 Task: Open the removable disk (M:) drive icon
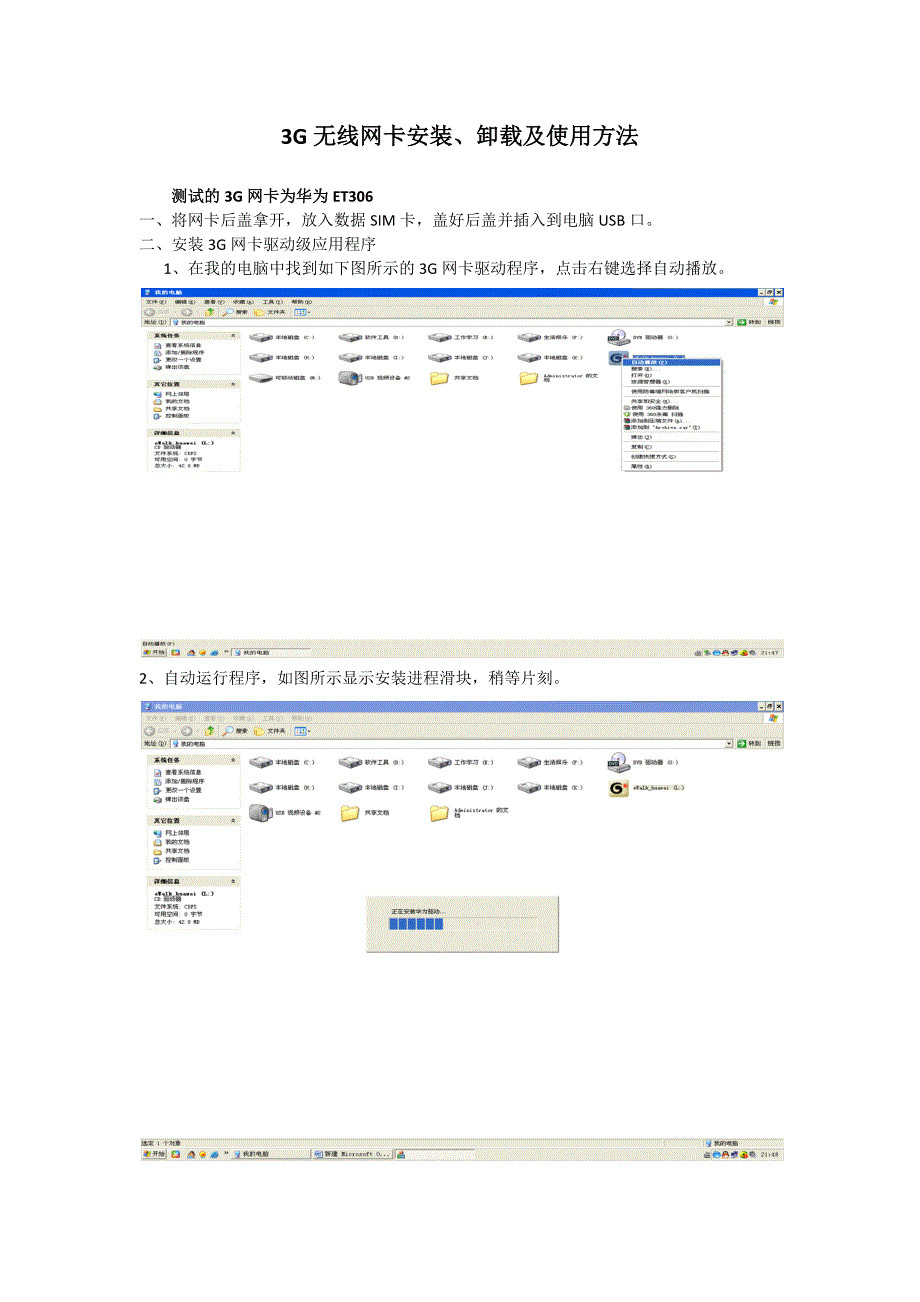coord(261,378)
